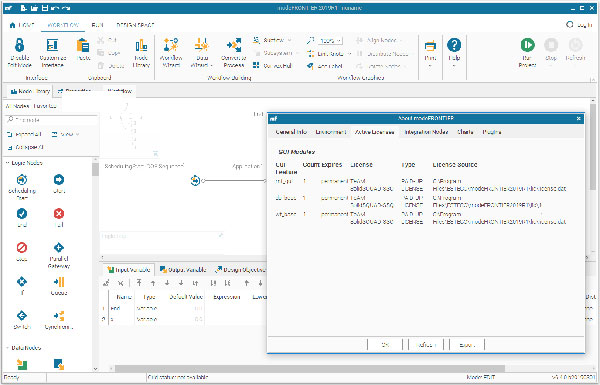Open the Align Nodes dropdown

point(378,40)
